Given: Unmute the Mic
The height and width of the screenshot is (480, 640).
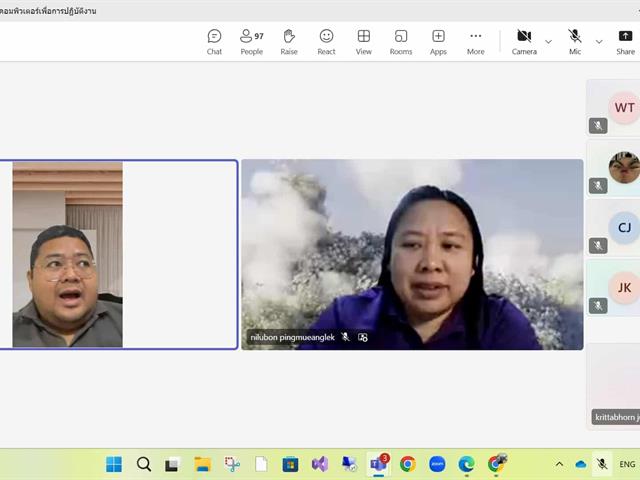Looking at the screenshot, I should click(575, 41).
